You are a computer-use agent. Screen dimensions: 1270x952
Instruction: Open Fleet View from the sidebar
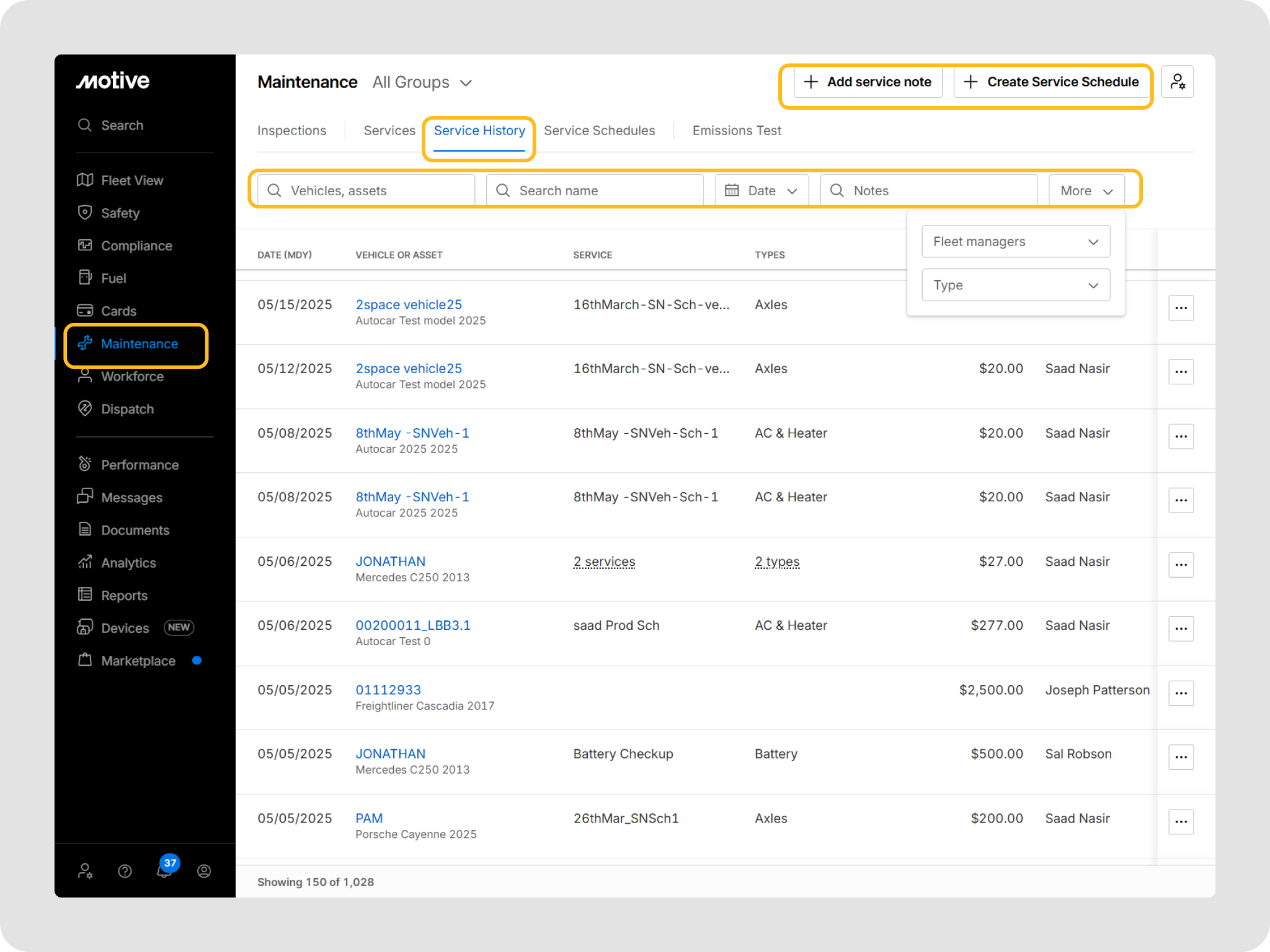[131, 180]
